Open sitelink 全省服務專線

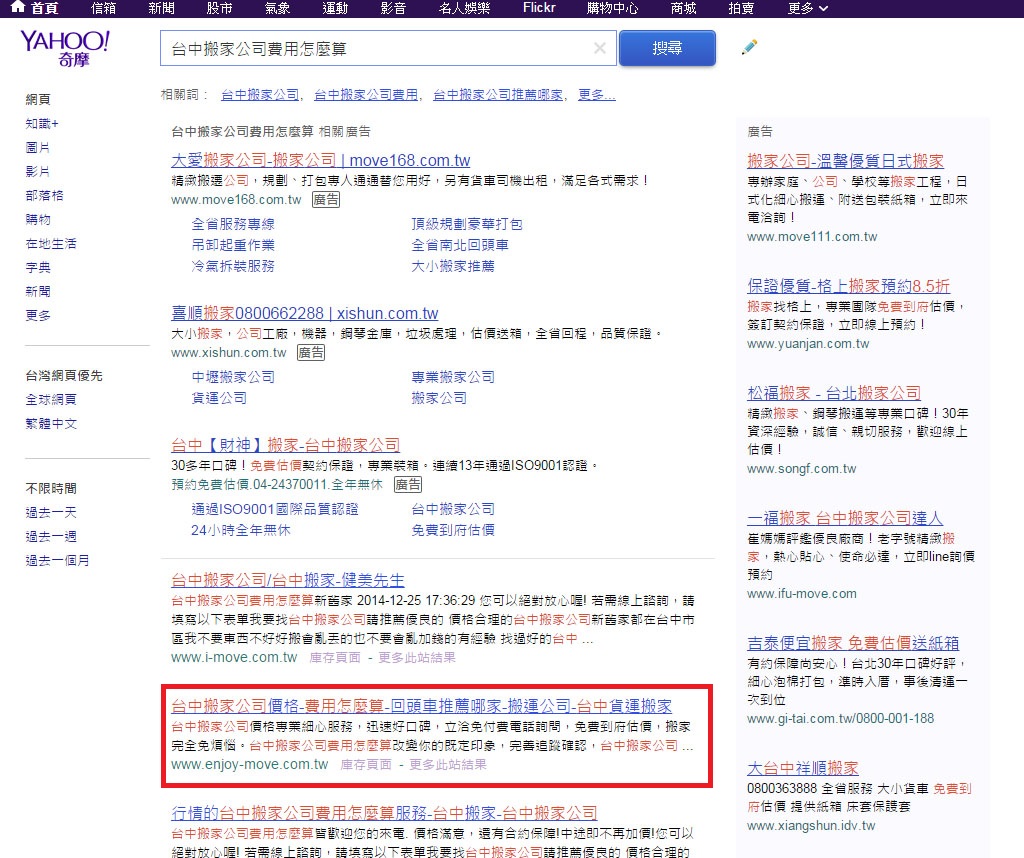pos(233,224)
